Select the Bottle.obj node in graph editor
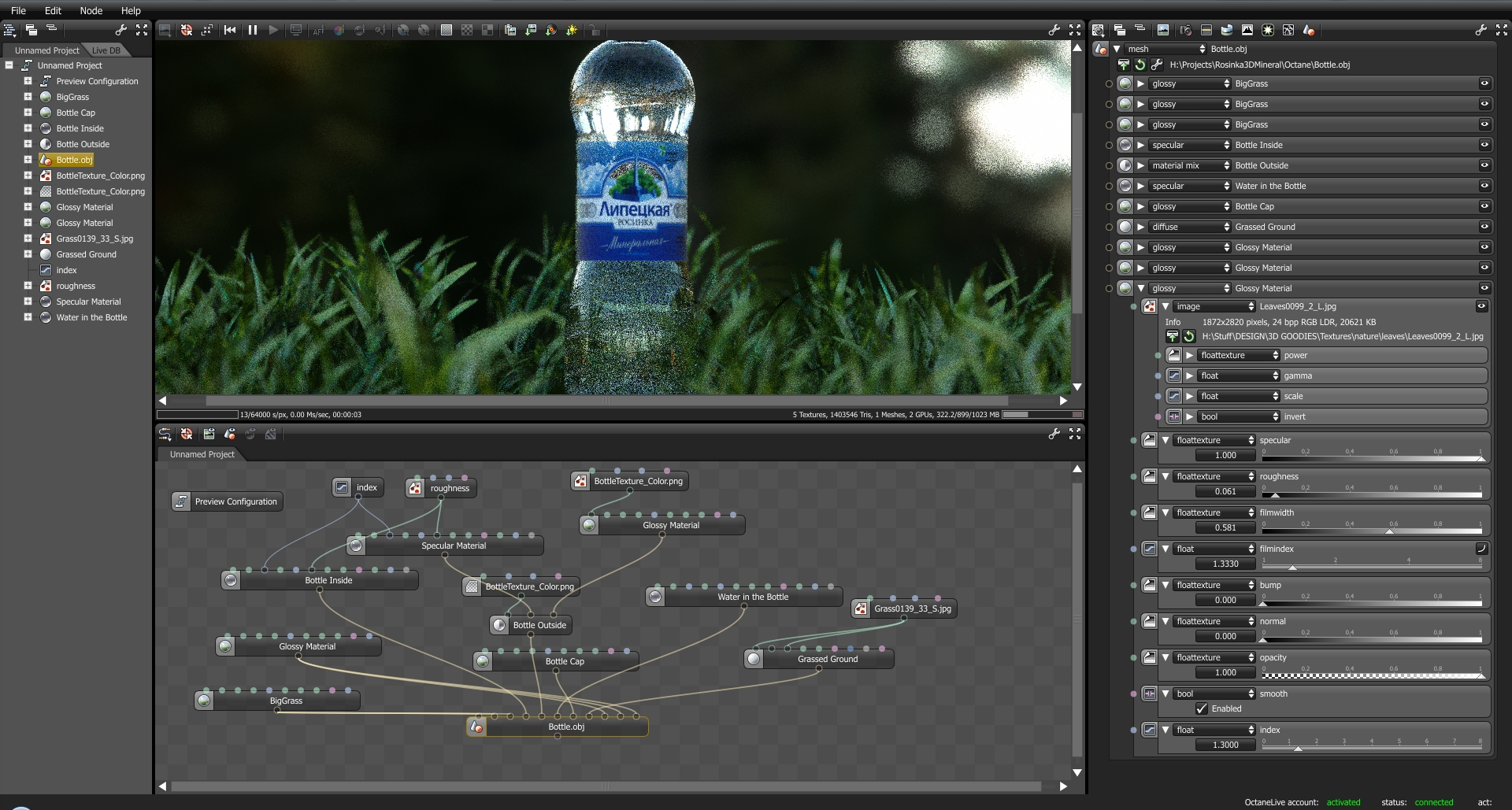The width and height of the screenshot is (1512, 810). [558, 727]
